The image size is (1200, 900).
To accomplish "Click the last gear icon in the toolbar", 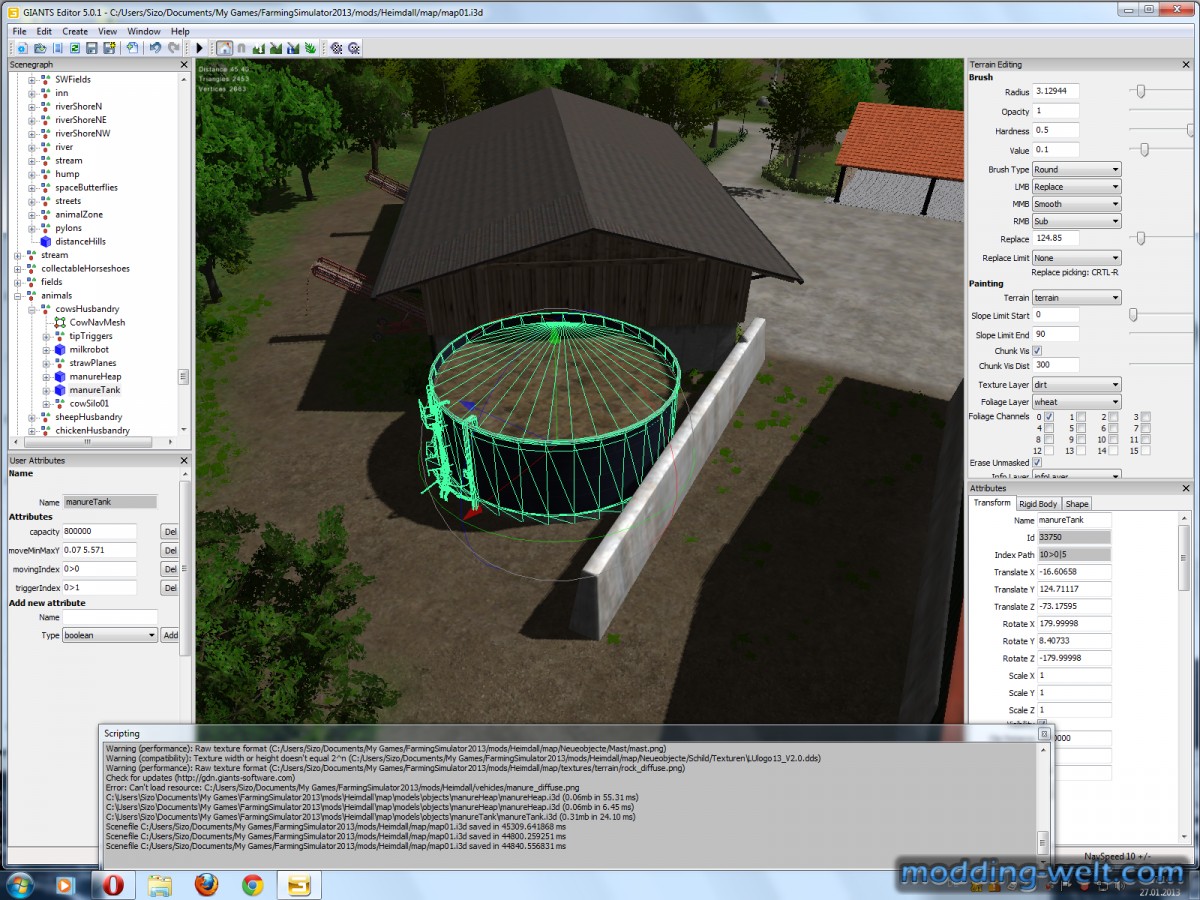I will click(x=354, y=48).
